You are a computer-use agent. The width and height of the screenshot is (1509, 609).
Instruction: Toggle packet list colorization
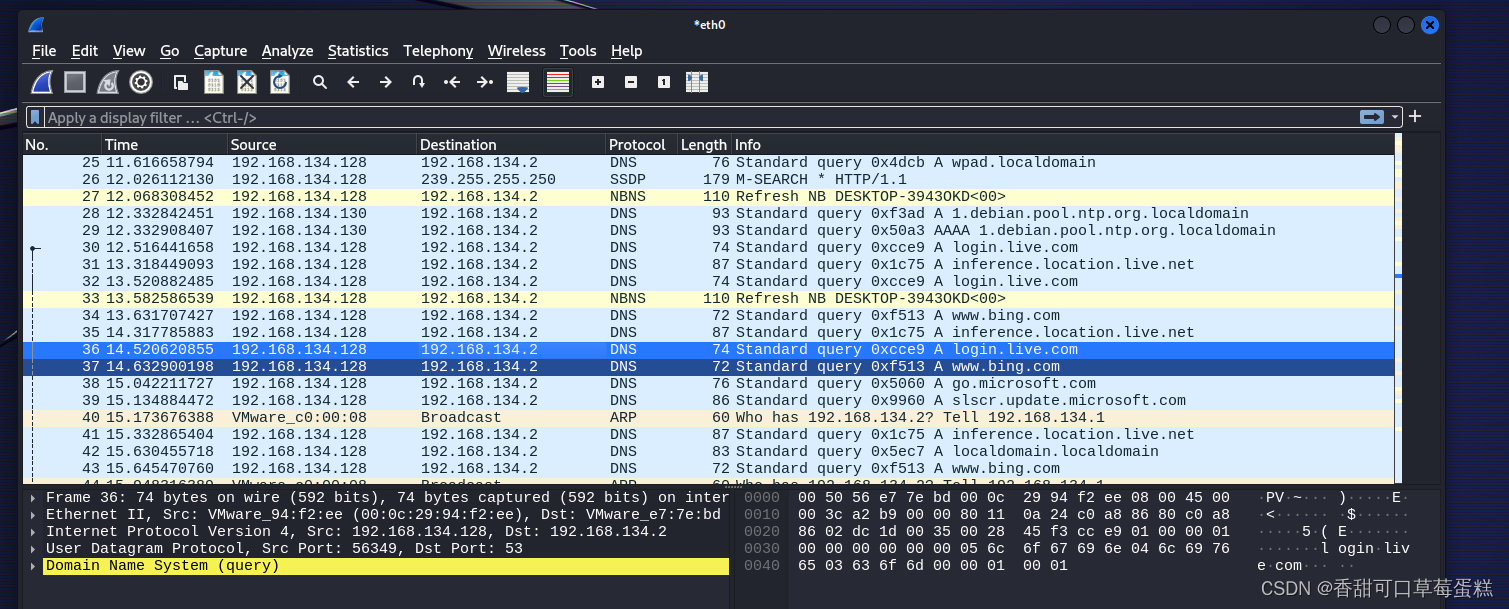558,82
